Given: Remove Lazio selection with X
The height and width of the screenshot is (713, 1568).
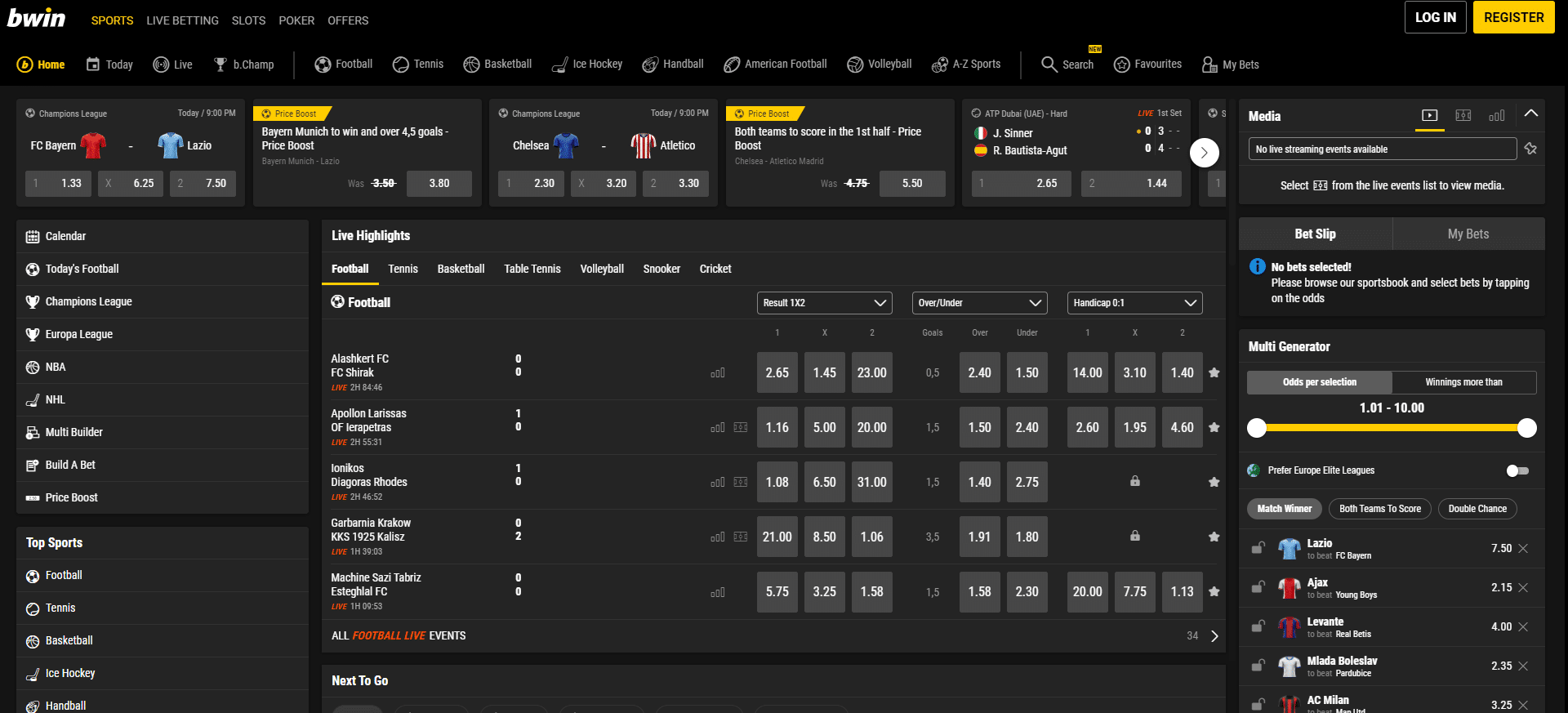Looking at the screenshot, I should pyautogui.click(x=1523, y=548).
